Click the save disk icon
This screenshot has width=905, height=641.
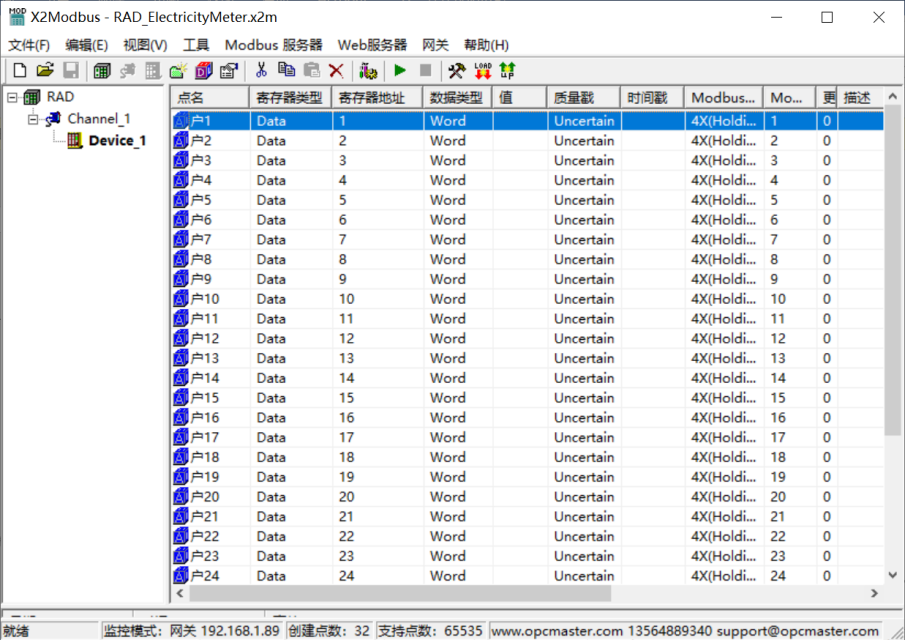pos(70,70)
